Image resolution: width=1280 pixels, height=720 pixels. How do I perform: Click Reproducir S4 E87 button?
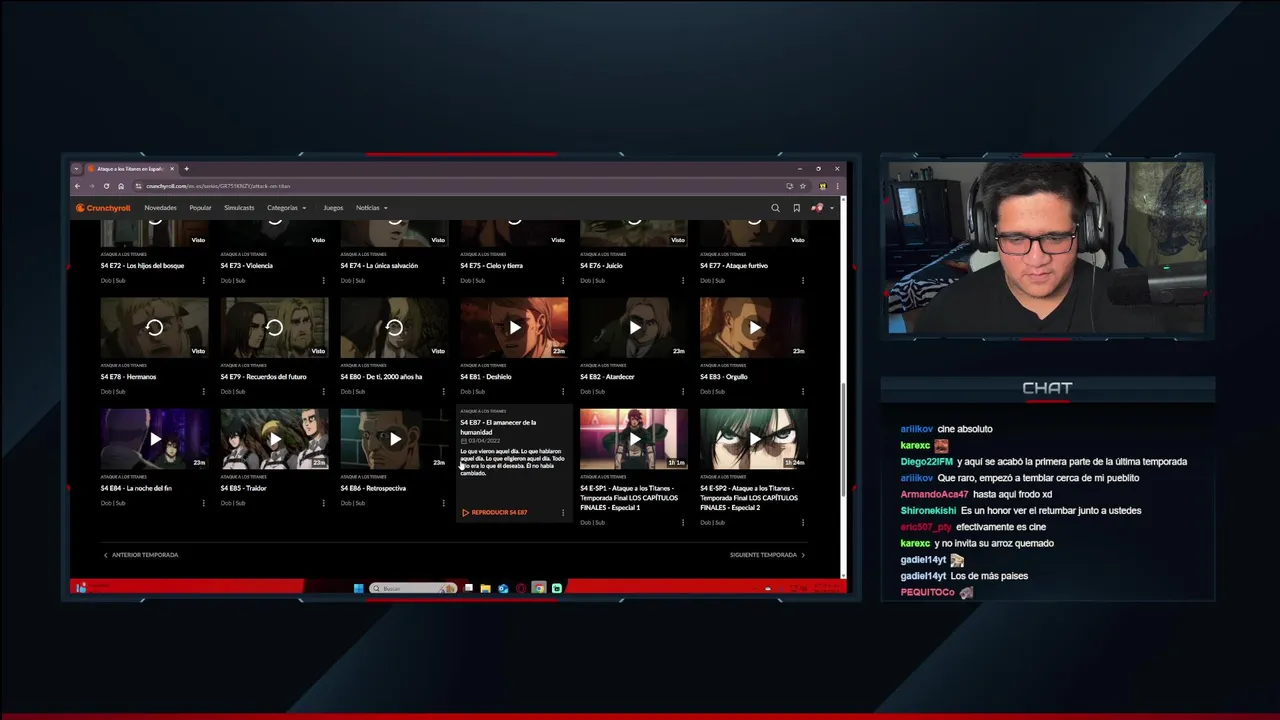pos(495,512)
